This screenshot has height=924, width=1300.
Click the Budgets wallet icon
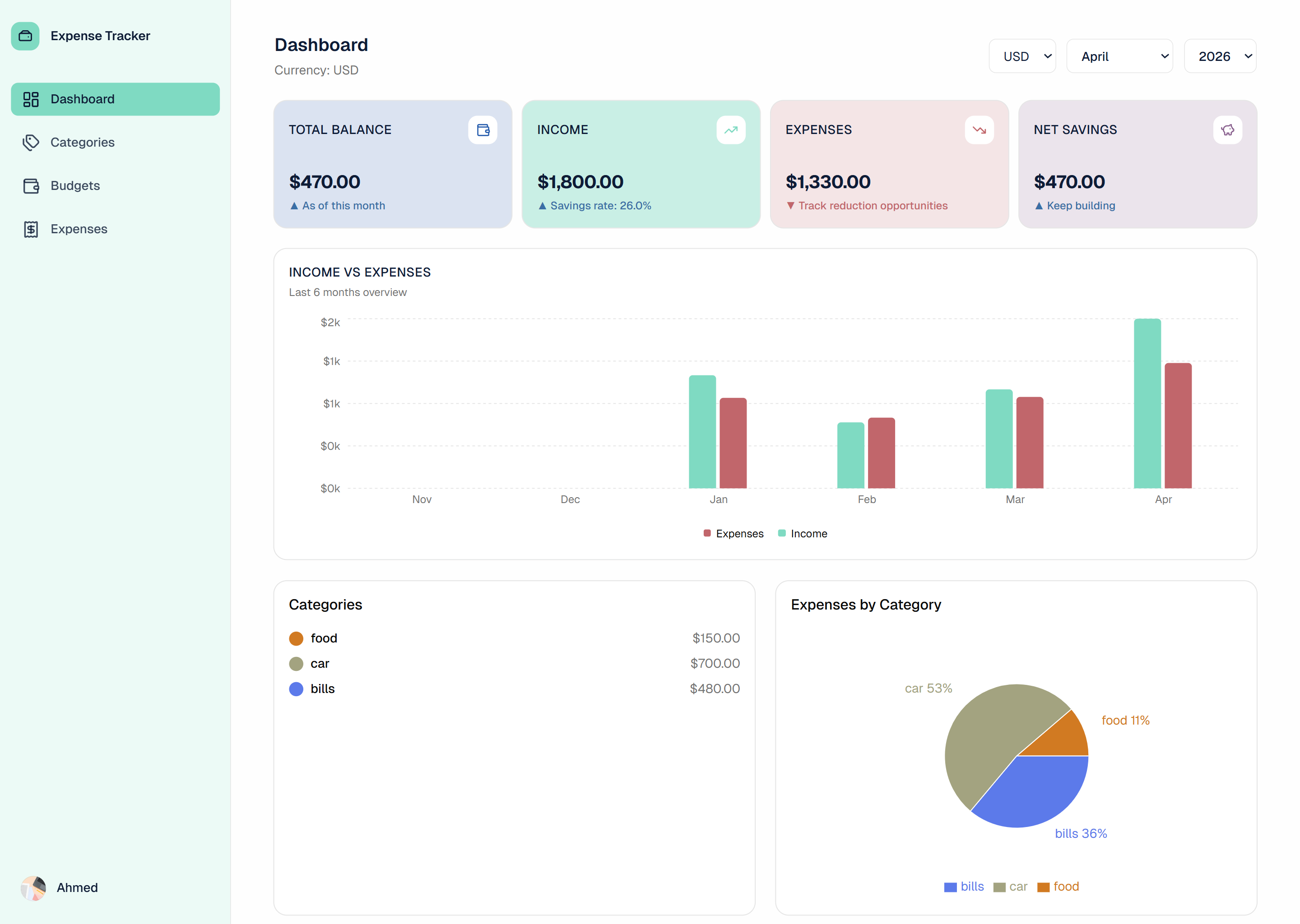coord(31,185)
